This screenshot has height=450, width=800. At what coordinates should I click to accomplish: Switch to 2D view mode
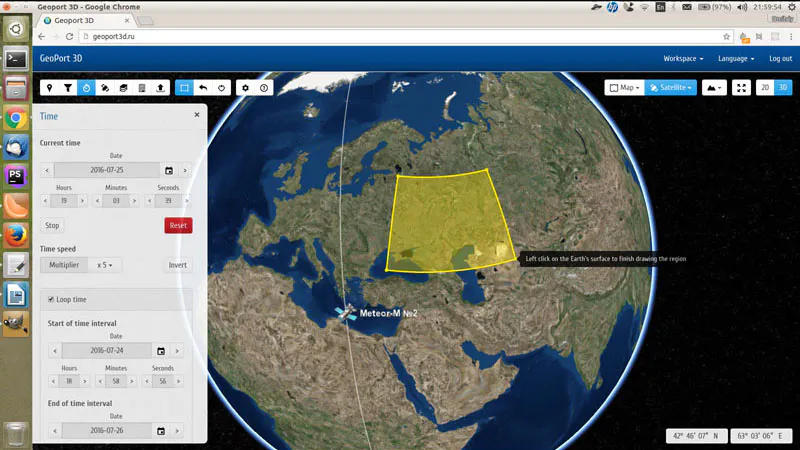[x=765, y=88]
